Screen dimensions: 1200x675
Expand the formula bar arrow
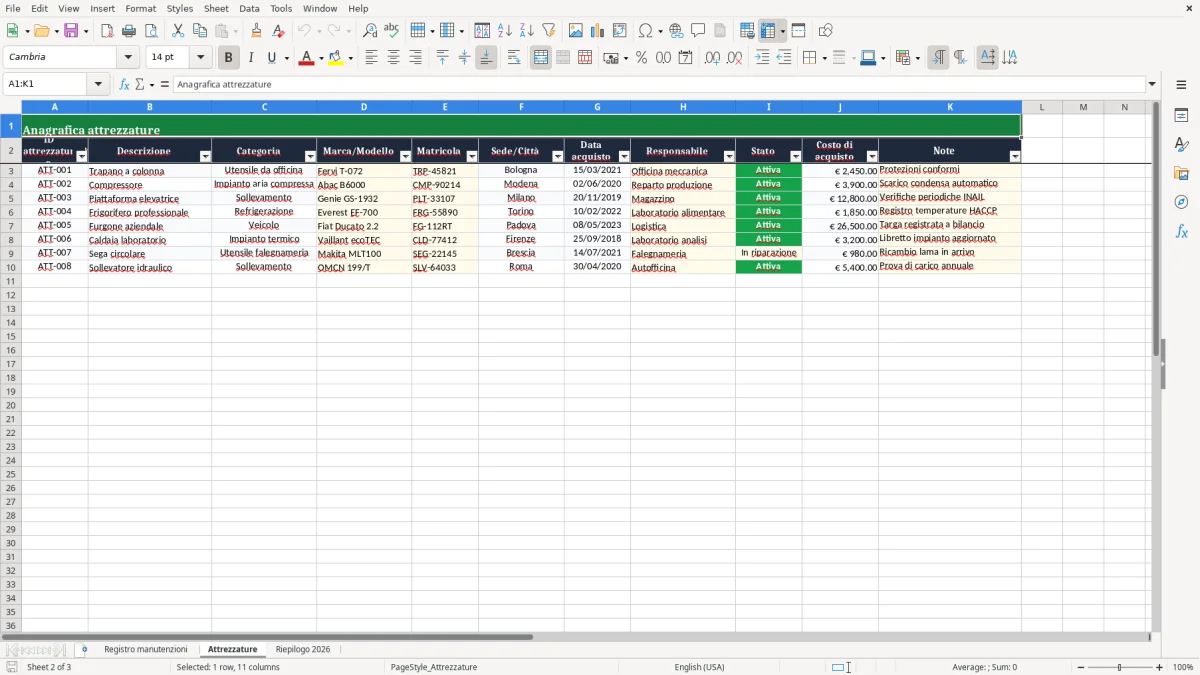1152,84
